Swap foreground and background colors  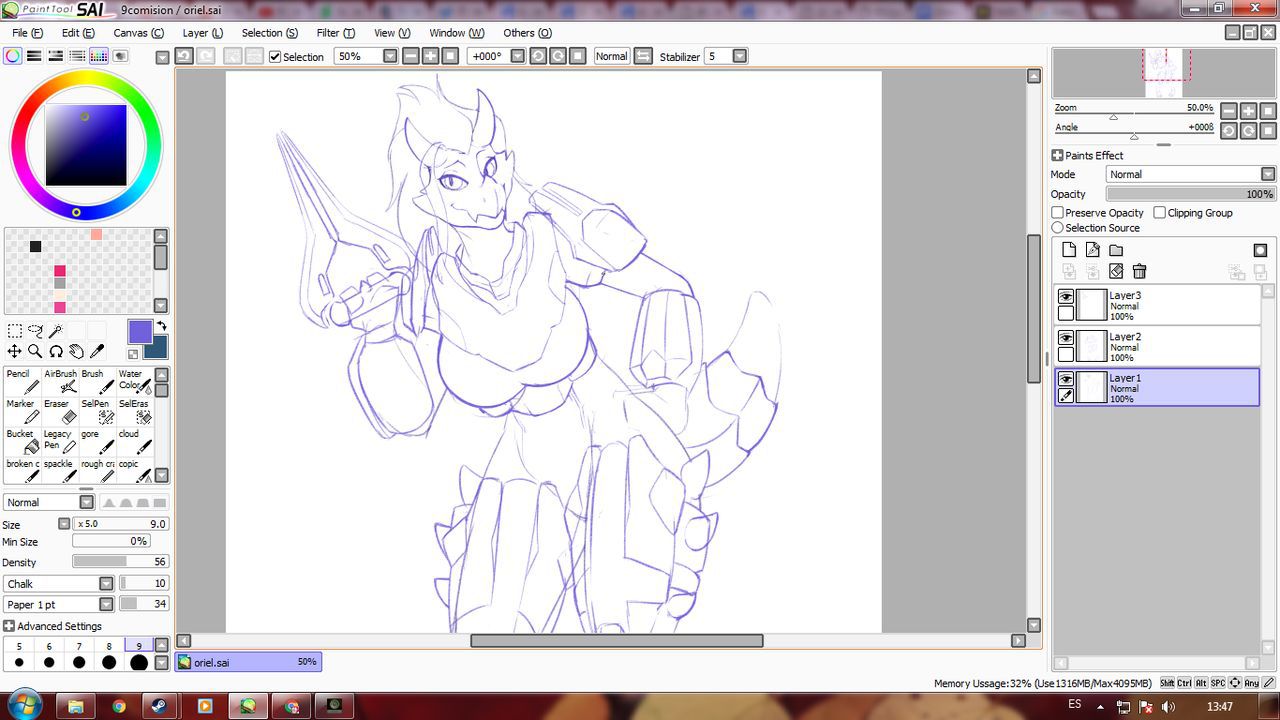(x=161, y=326)
